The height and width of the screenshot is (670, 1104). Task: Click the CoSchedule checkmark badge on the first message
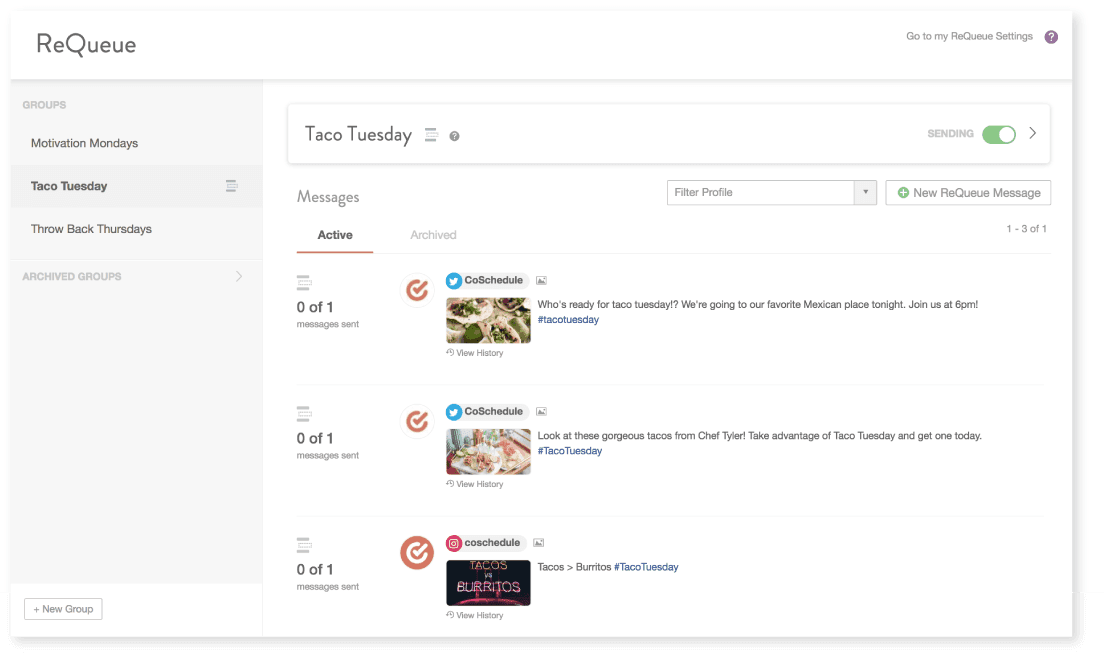pyautogui.click(x=417, y=291)
